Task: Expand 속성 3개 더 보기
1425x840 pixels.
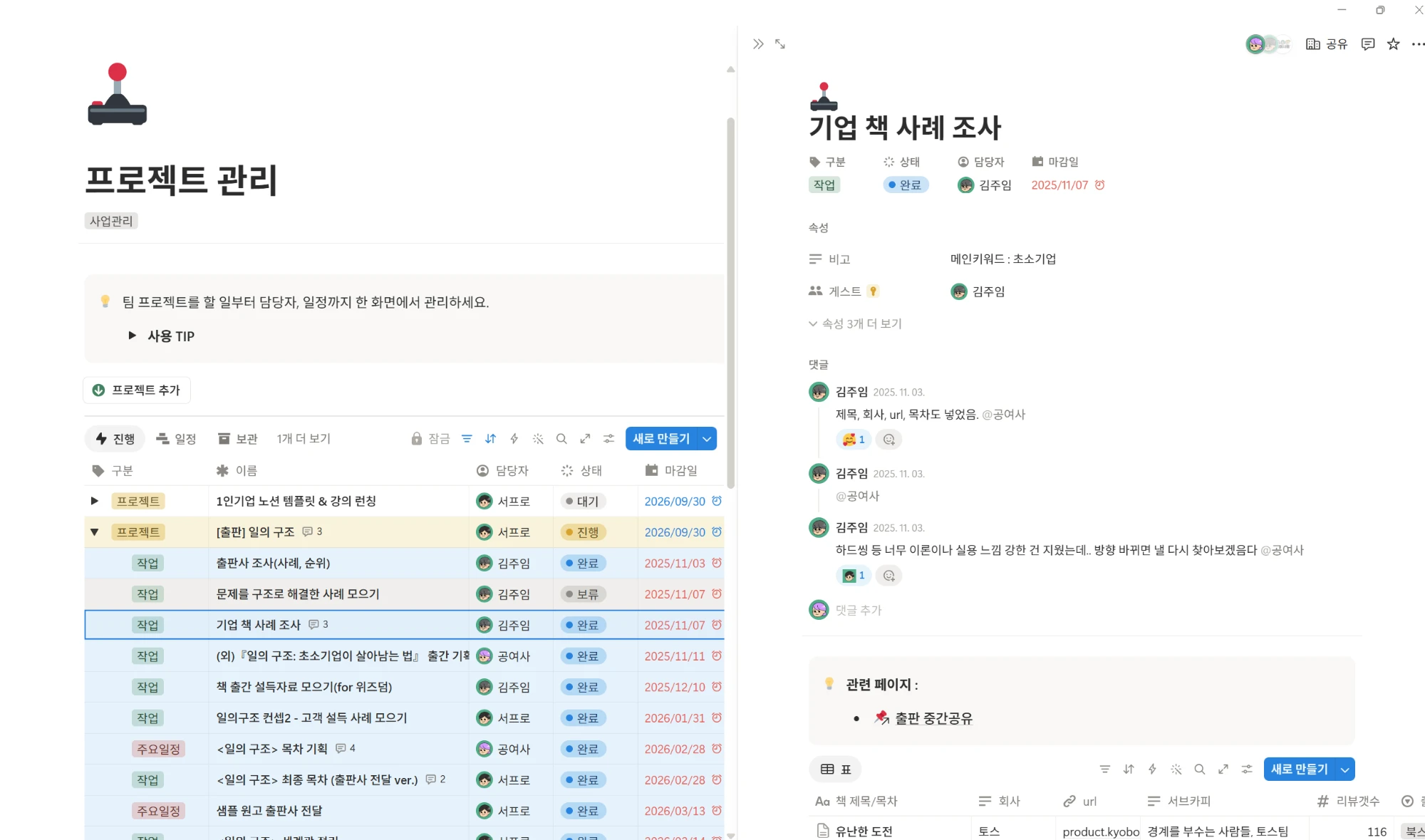Action: pos(855,323)
